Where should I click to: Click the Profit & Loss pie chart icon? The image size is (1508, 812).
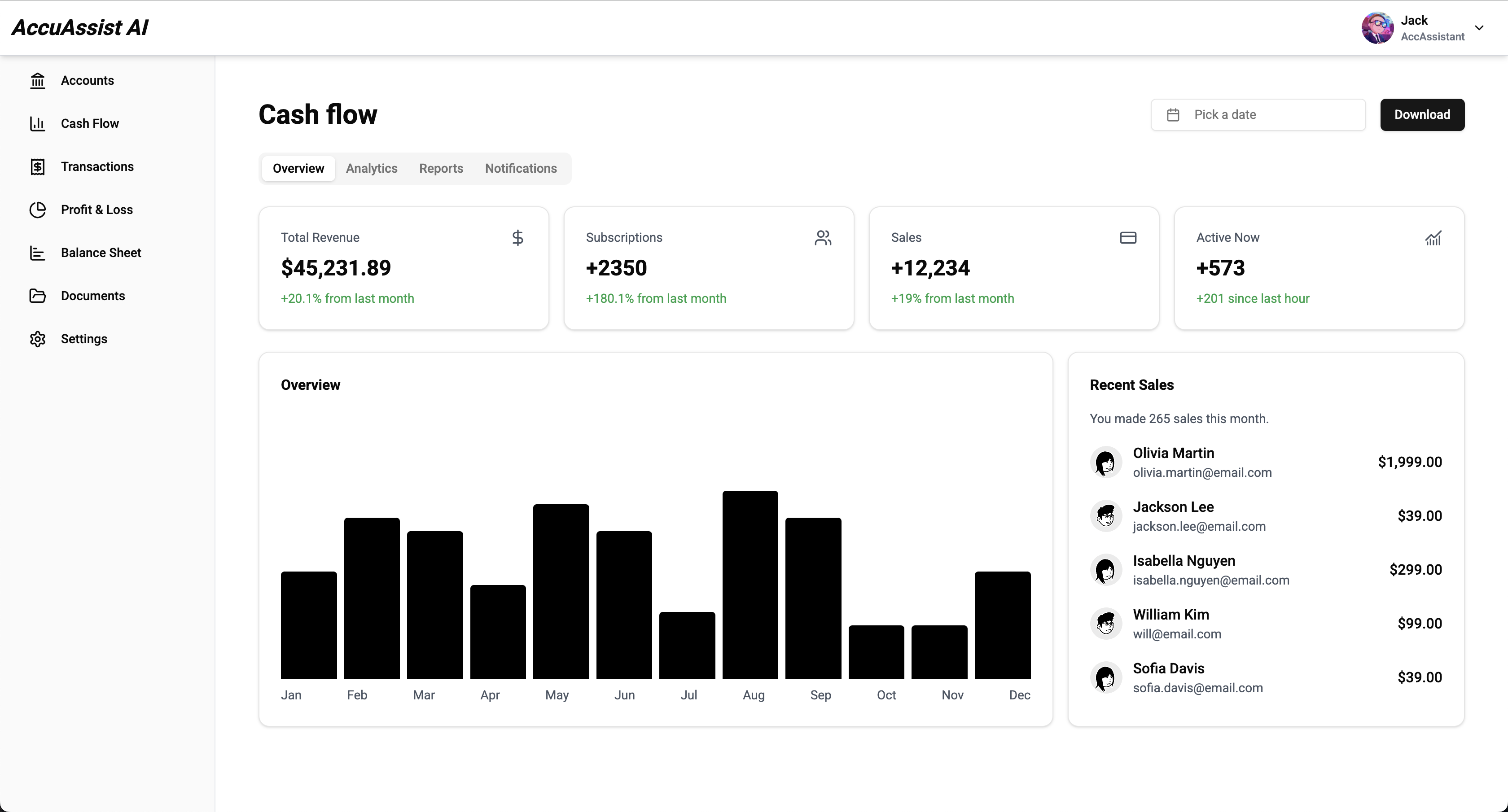[x=37, y=210]
